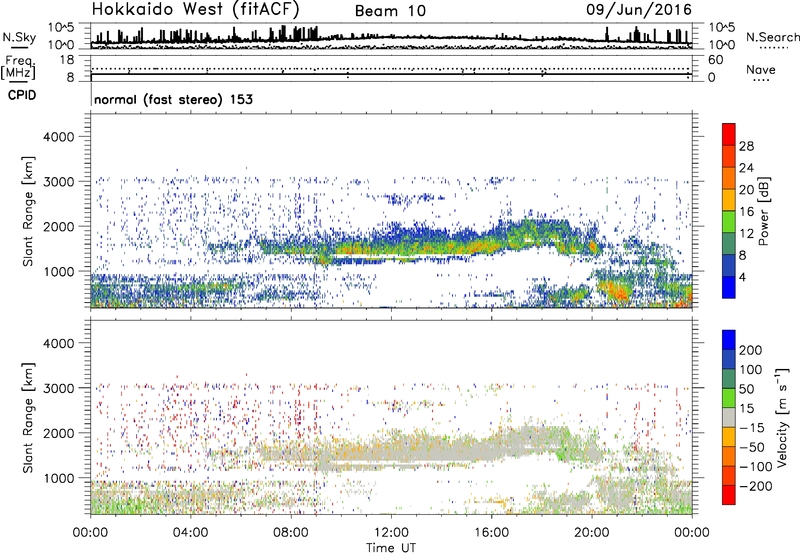Click the sky noise trace panel at top
The image size is (800, 554).
[x=391, y=36]
